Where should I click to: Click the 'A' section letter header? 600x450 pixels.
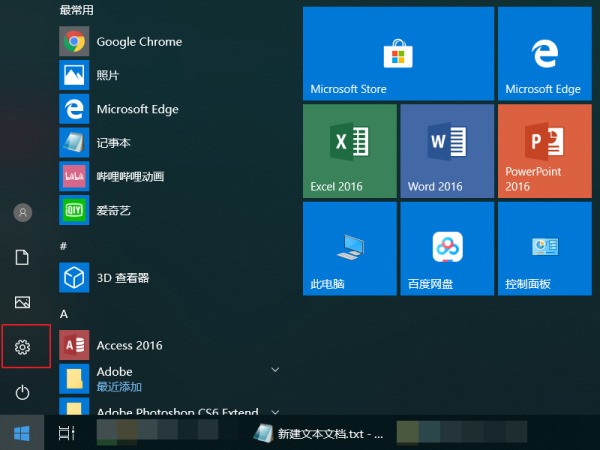click(x=64, y=314)
